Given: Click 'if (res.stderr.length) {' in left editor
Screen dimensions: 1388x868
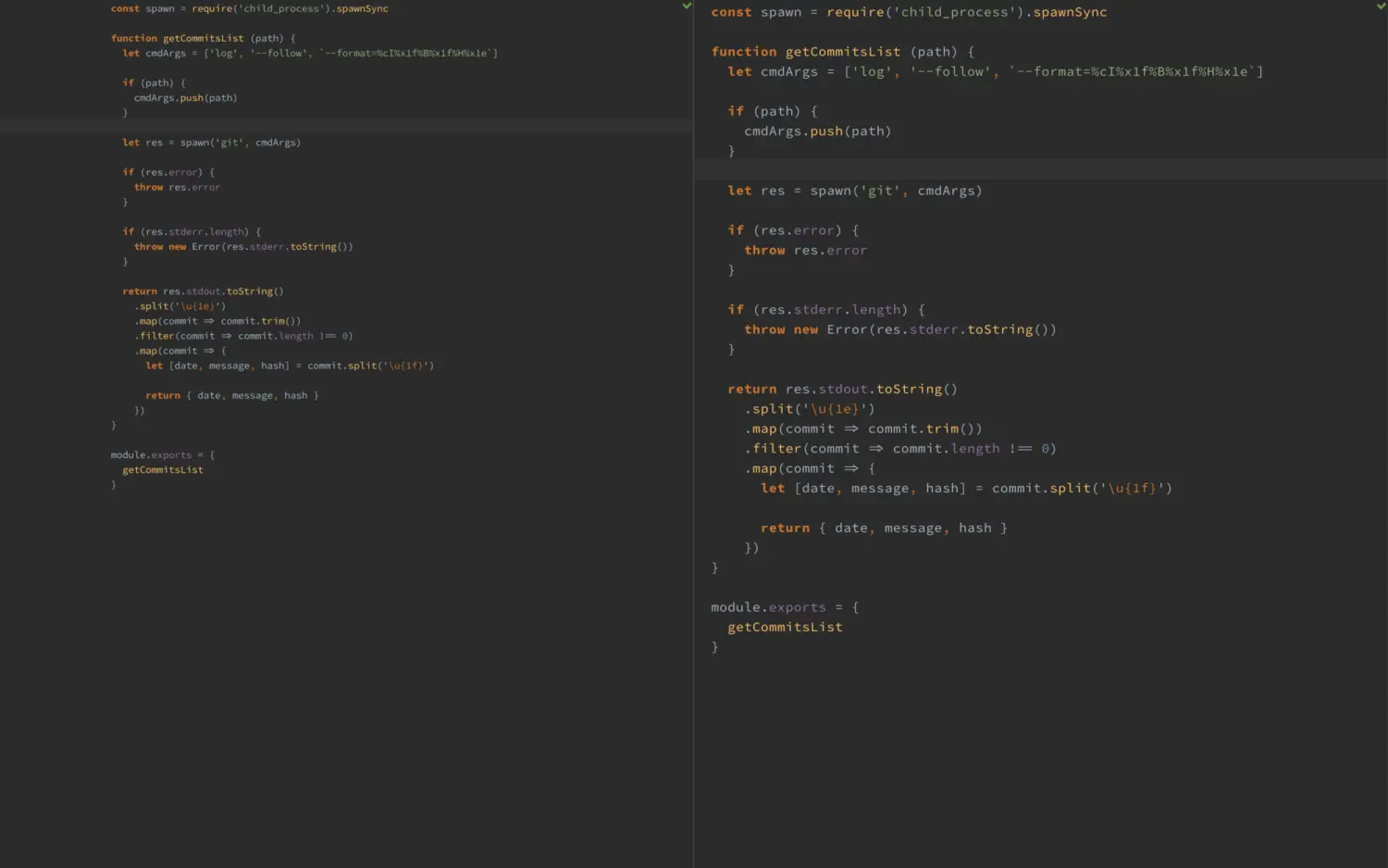Looking at the screenshot, I should click(x=192, y=231).
